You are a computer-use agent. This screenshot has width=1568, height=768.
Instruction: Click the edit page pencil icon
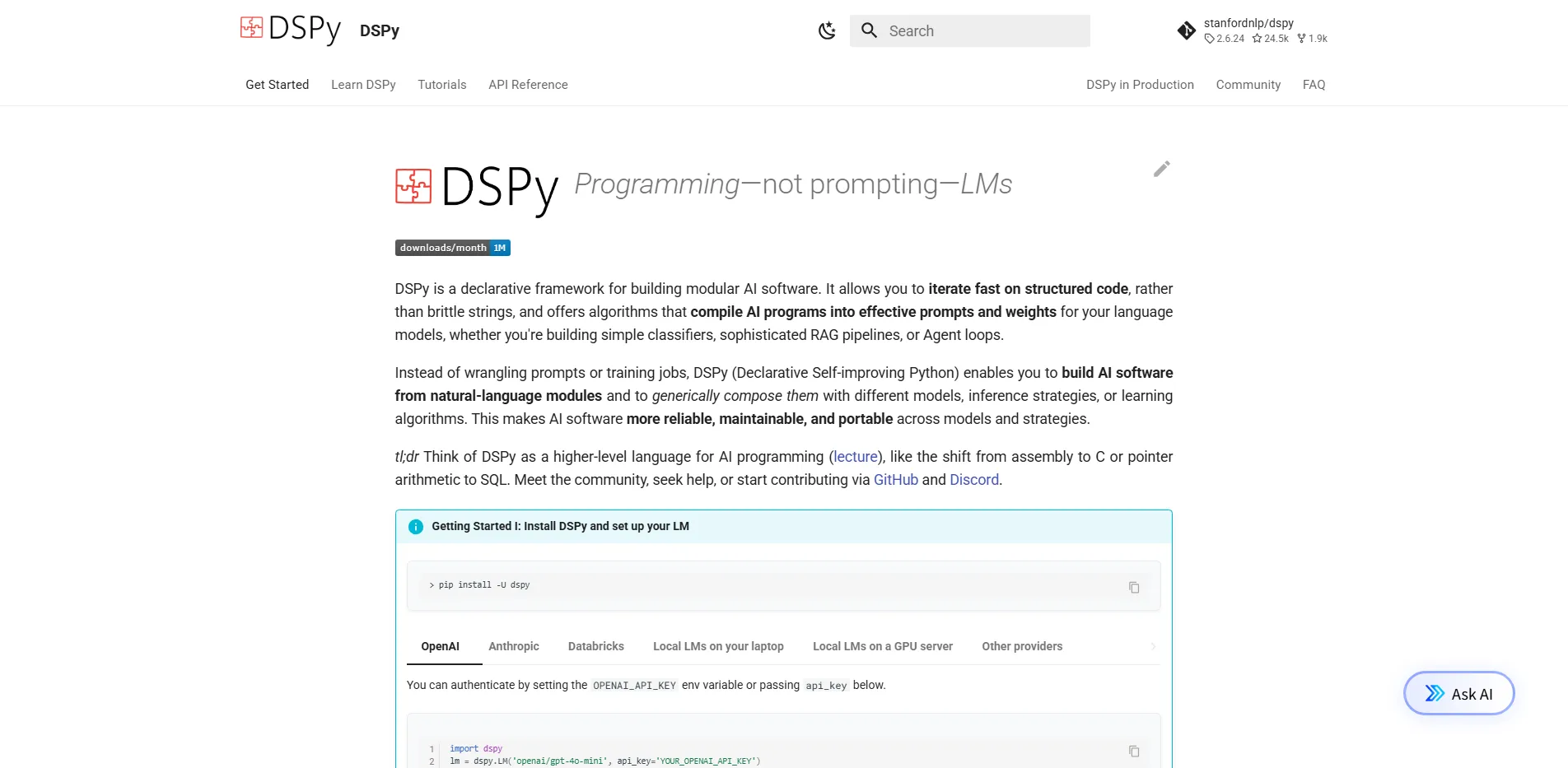click(x=1162, y=169)
